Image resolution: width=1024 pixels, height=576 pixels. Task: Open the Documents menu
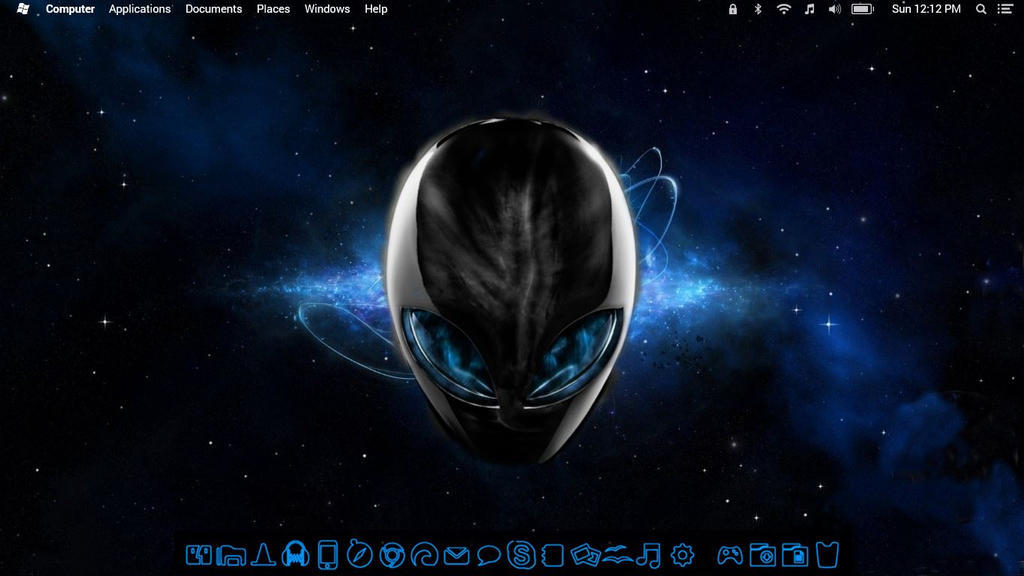[x=214, y=9]
